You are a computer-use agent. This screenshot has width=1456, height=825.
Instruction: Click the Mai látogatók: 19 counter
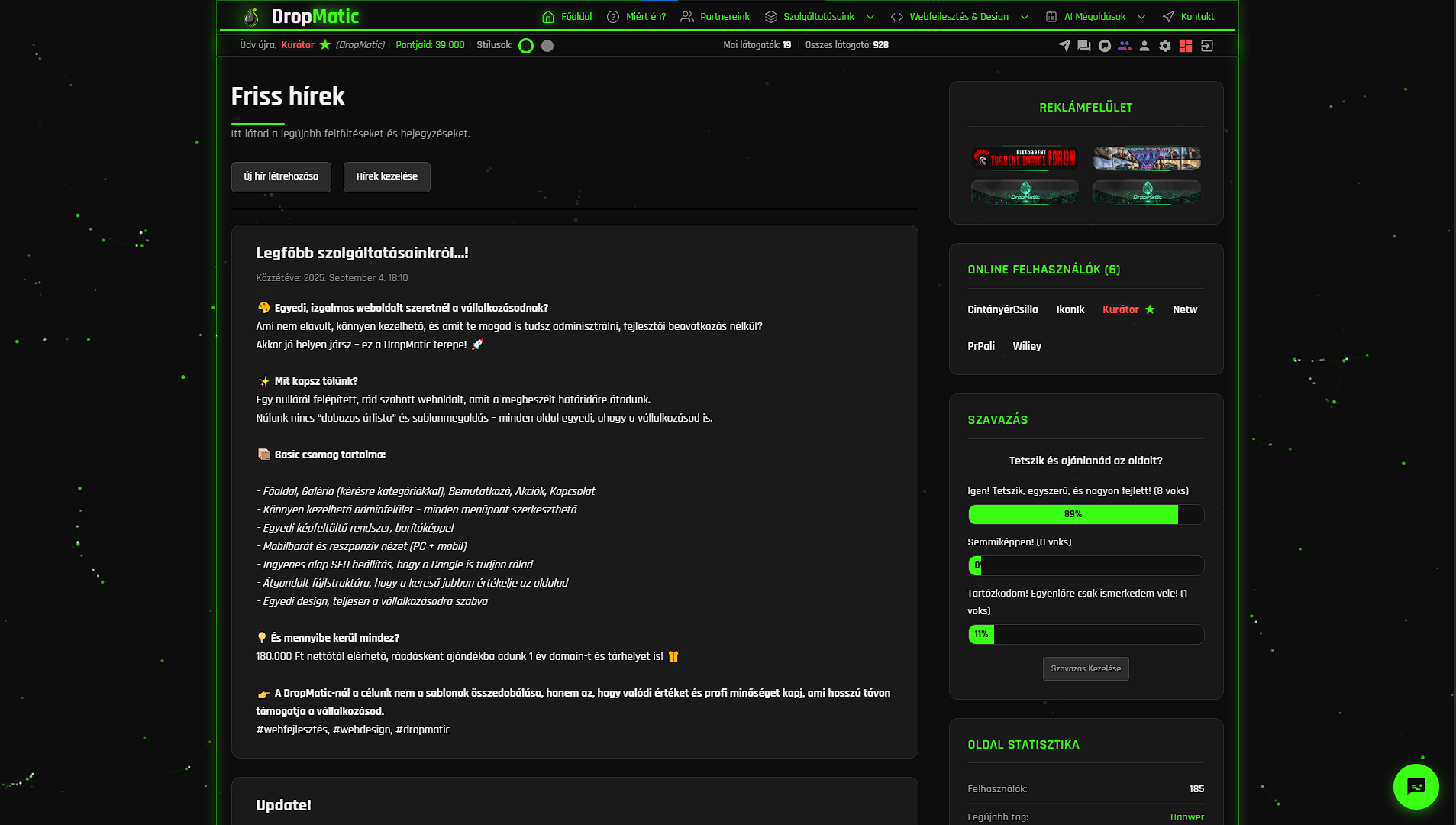(x=757, y=45)
